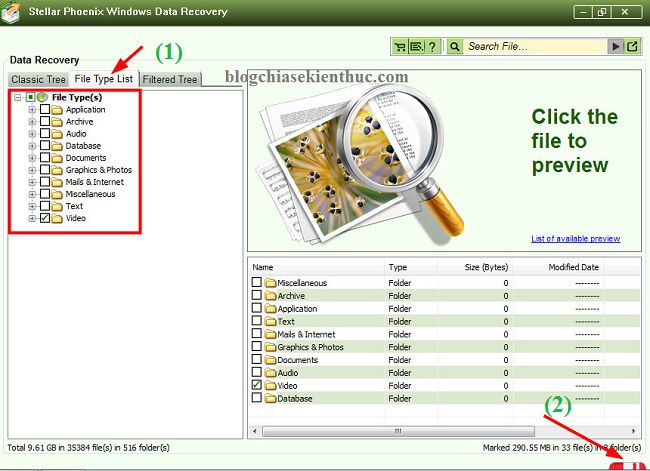Click Mails & Internet folder icon in tree
The image size is (650, 471).
pyautogui.click(x=57, y=182)
